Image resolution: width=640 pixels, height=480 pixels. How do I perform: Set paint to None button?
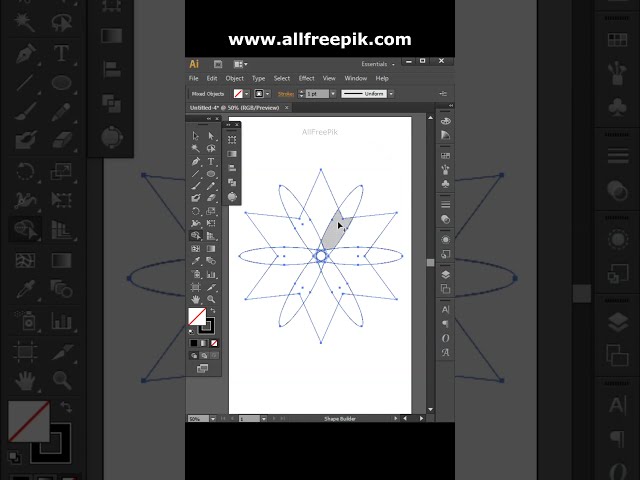tap(214, 343)
